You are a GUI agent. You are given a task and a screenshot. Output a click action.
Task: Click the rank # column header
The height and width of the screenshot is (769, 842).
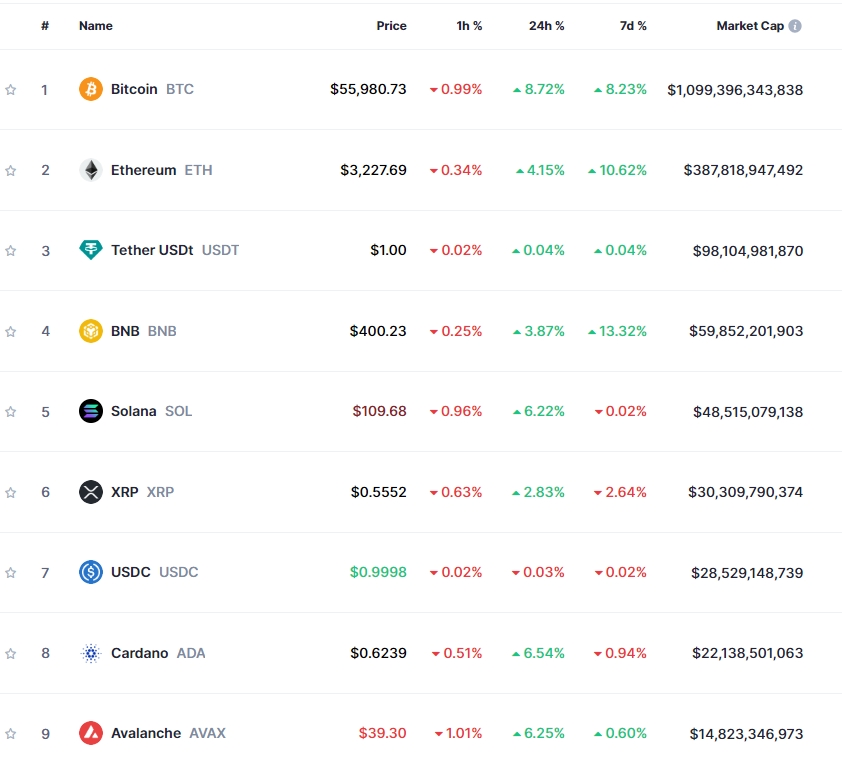click(x=45, y=26)
